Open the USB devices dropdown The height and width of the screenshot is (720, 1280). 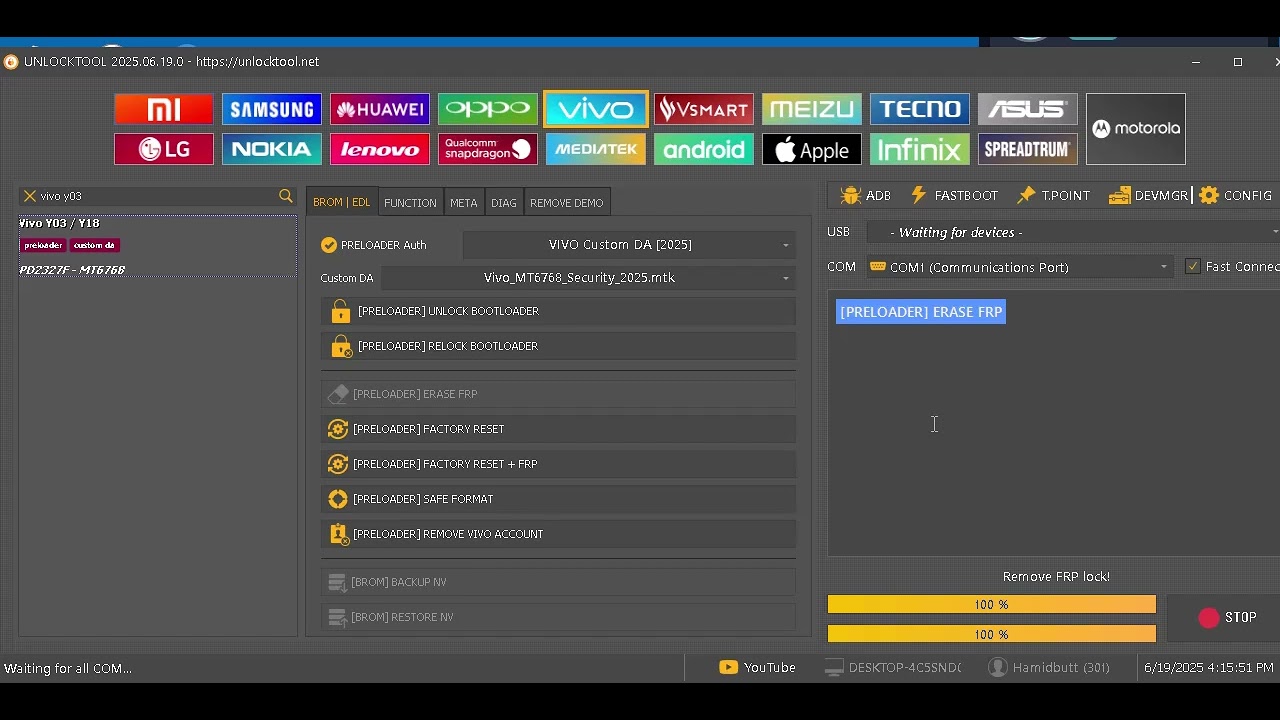(1073, 232)
